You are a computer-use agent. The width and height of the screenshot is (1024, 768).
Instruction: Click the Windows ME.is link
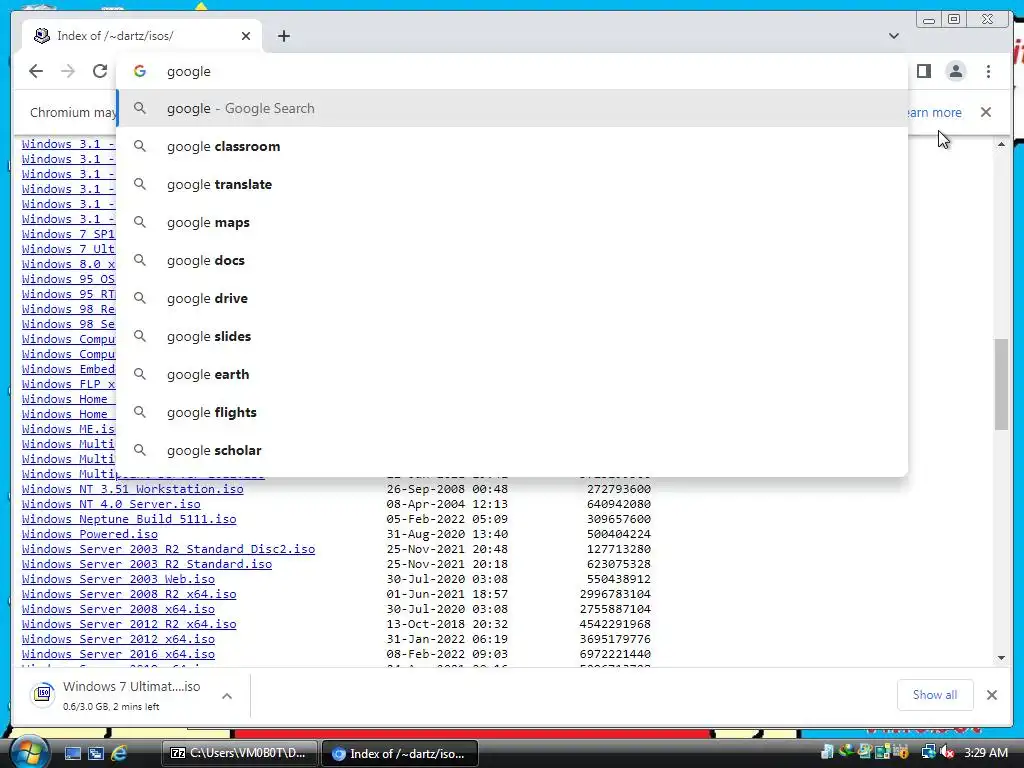pyautogui.click(x=68, y=429)
